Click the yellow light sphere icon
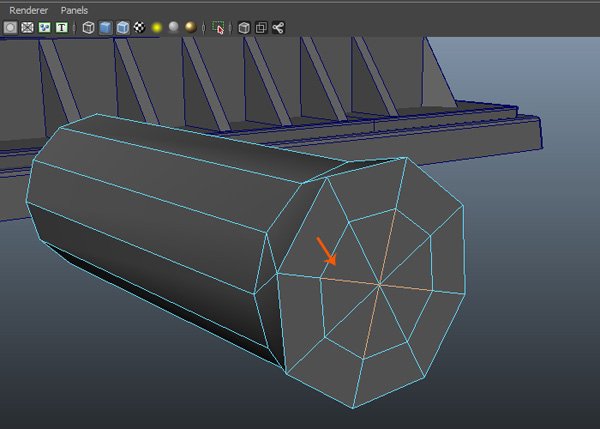Image resolution: width=600 pixels, height=429 pixels. click(x=157, y=28)
